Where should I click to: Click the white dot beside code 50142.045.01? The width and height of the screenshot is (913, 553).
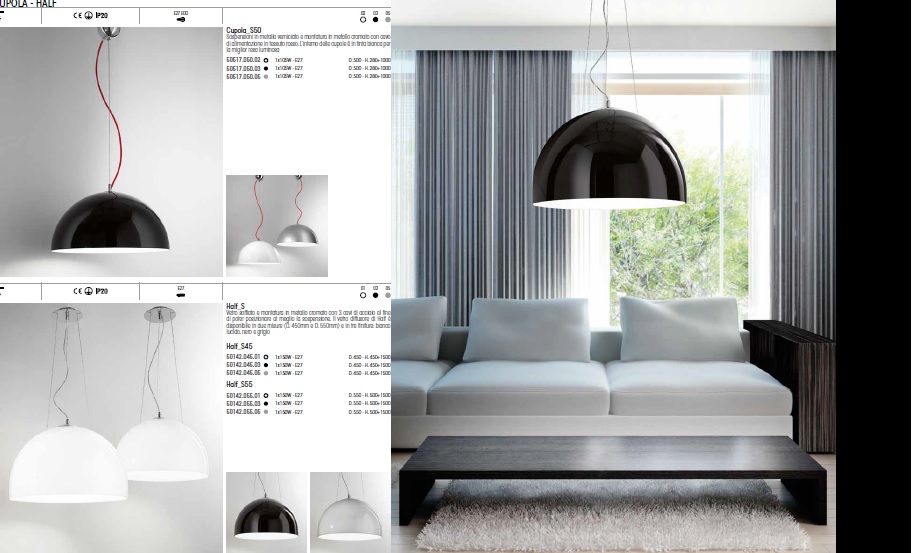(266, 357)
